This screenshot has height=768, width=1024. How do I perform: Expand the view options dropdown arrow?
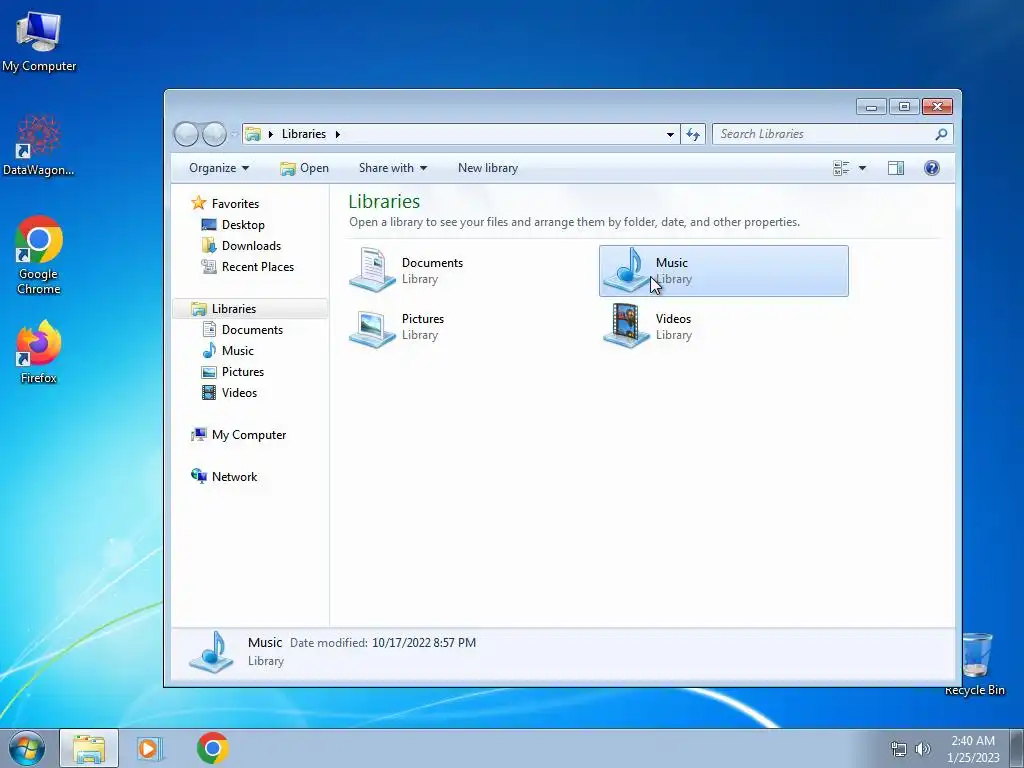[862, 168]
